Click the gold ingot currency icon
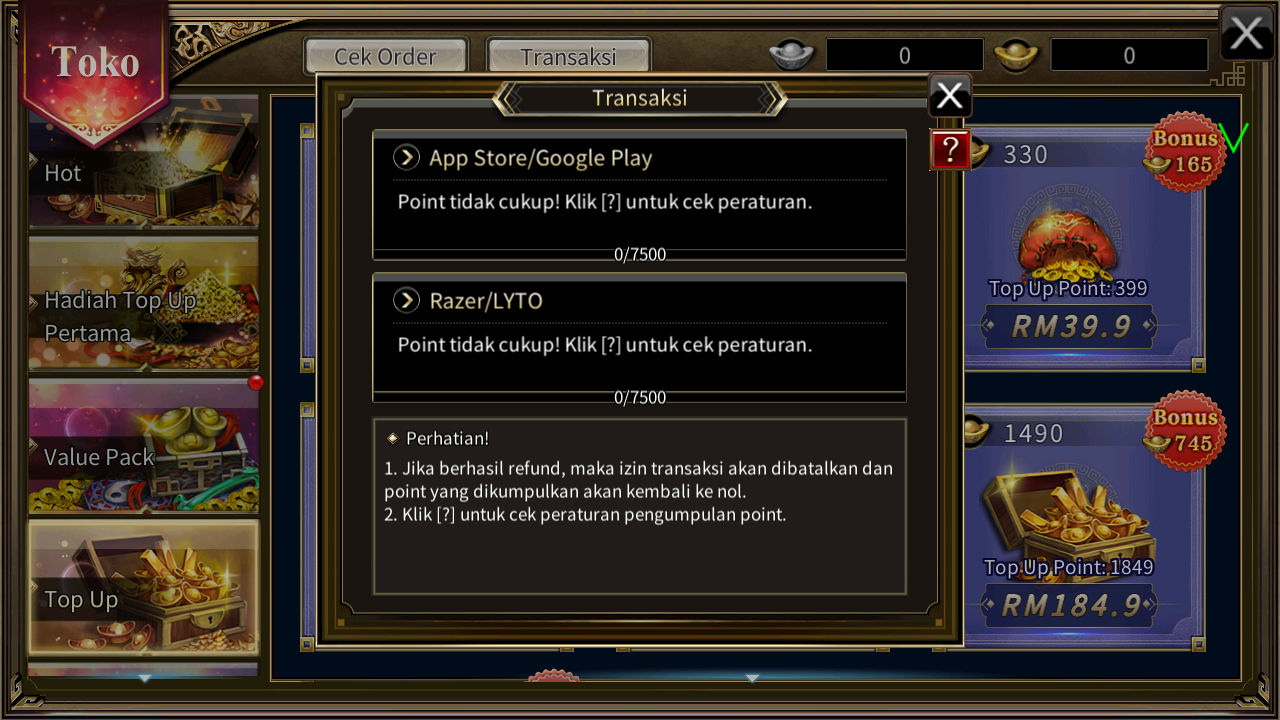 pyautogui.click(x=1016, y=55)
